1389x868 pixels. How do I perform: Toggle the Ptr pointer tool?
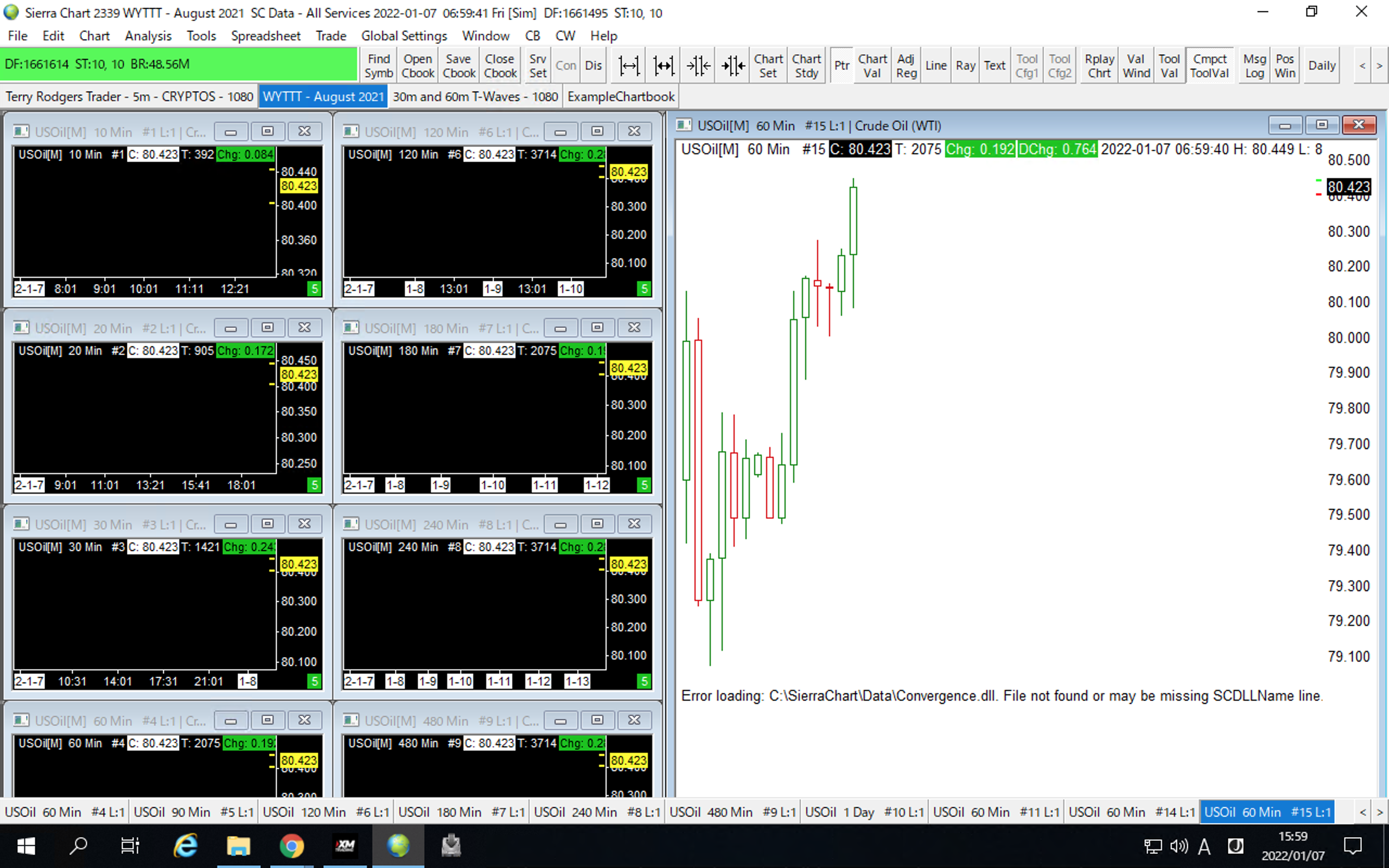tap(842, 66)
